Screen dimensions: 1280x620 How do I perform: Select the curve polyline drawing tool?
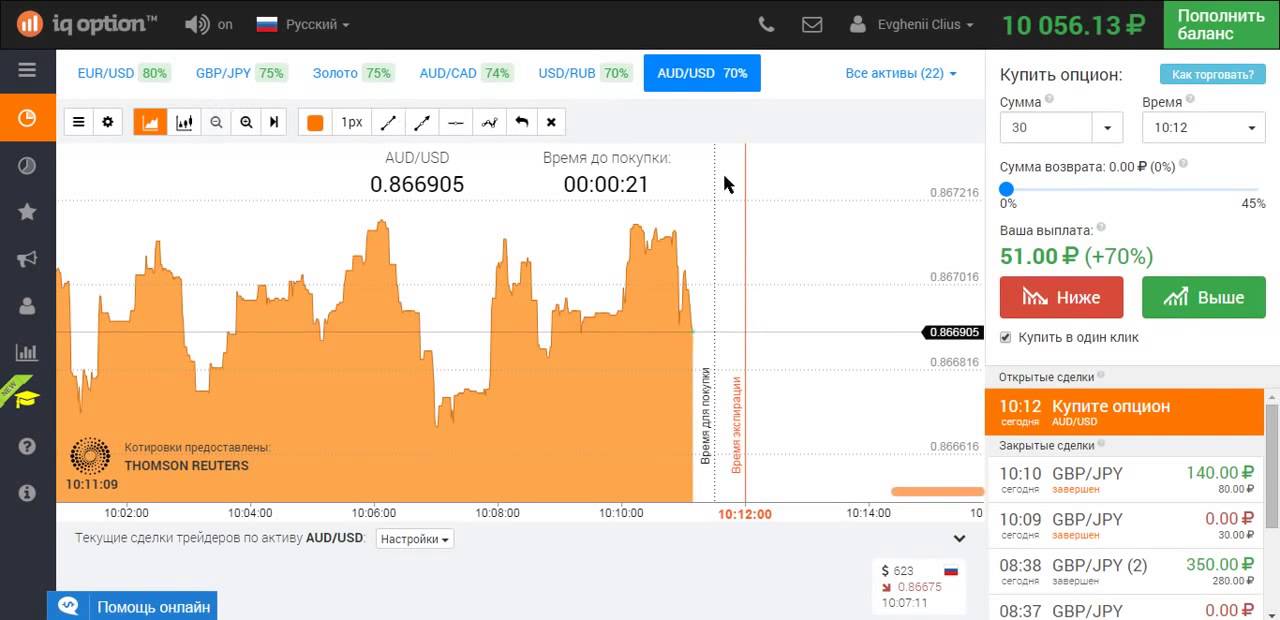(489, 122)
